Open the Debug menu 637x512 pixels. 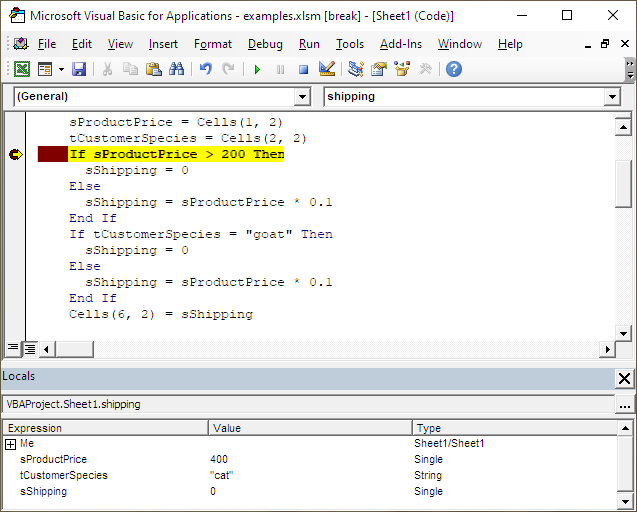click(x=265, y=44)
